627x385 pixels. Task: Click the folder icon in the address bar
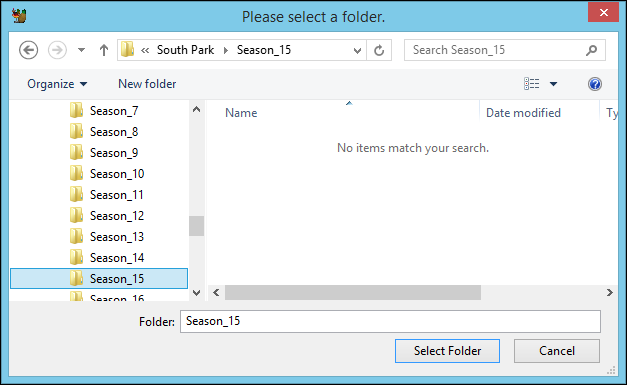128,50
